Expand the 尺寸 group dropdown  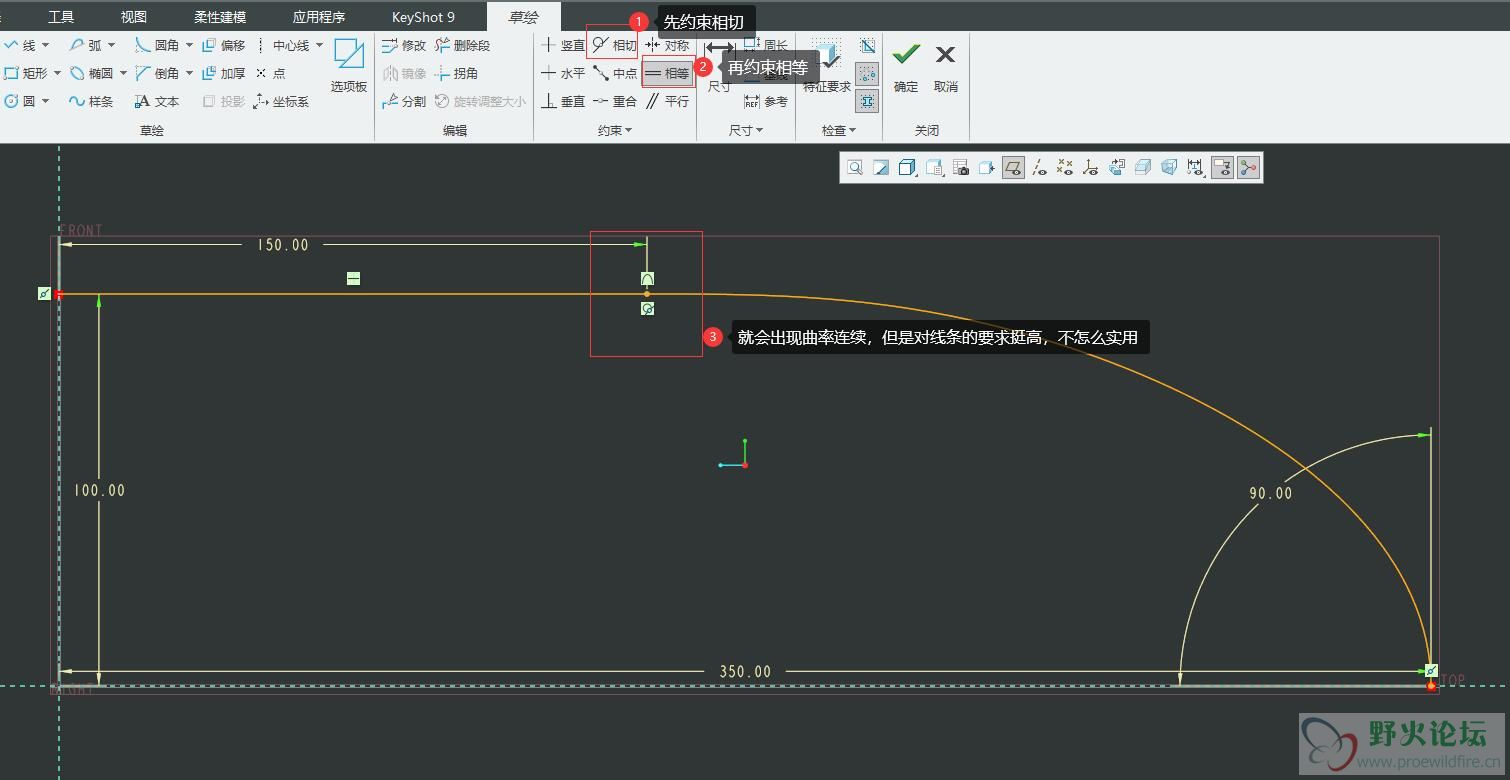[746, 130]
